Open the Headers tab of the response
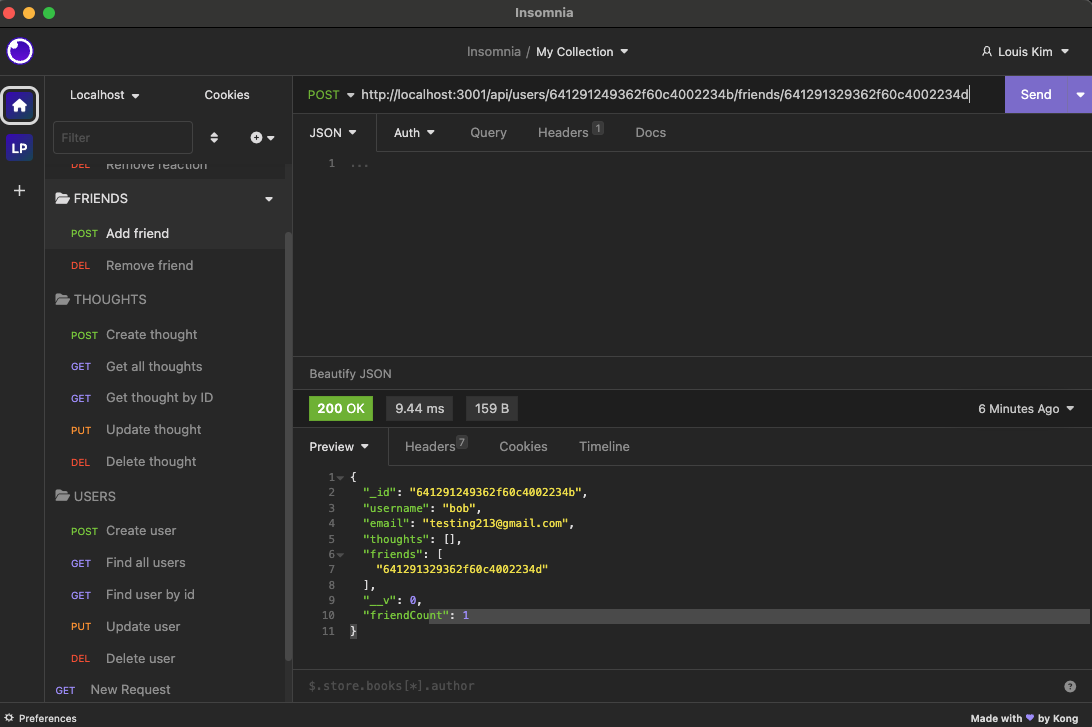Viewport: 1092px width, 727px height. (429, 446)
